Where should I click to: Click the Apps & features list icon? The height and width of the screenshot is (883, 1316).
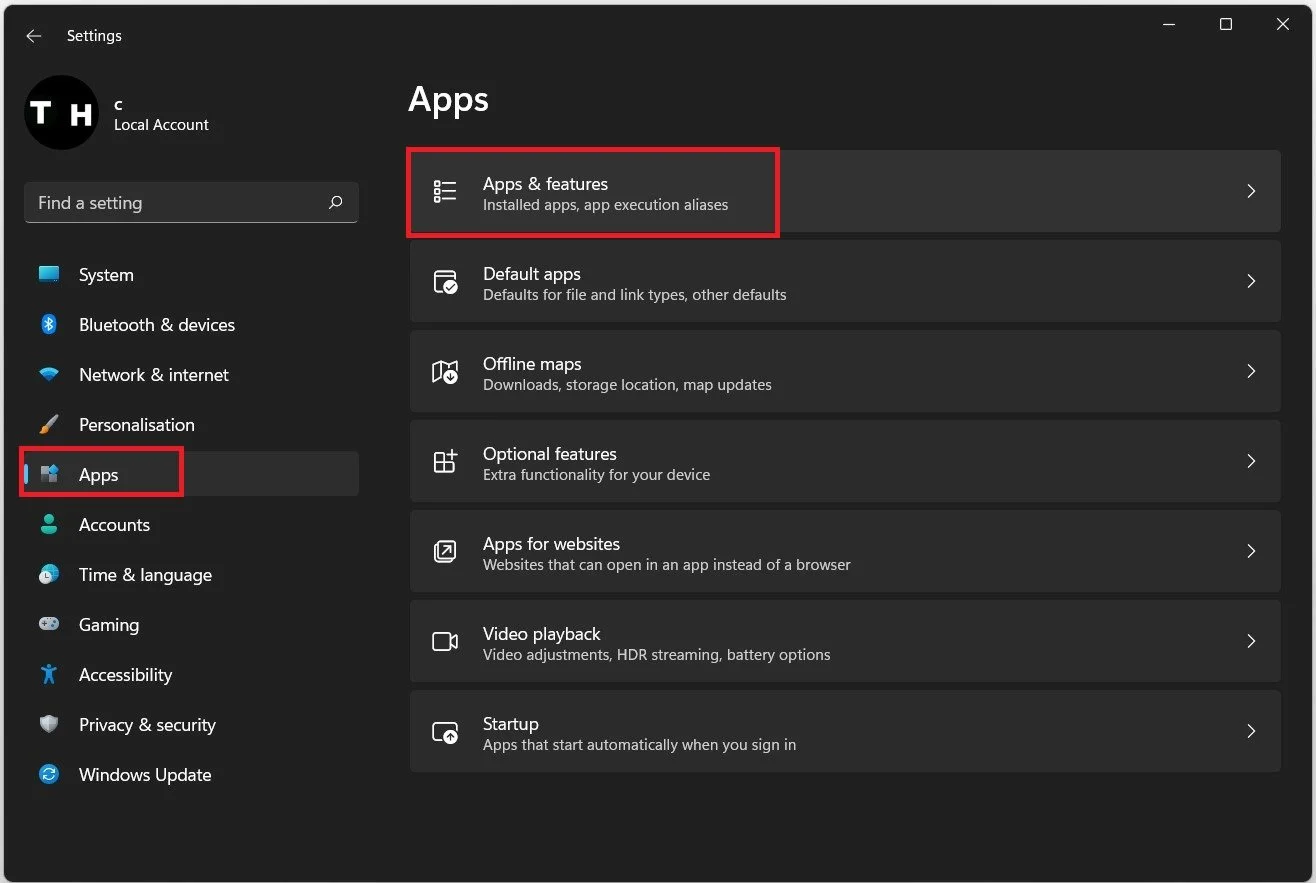point(445,191)
